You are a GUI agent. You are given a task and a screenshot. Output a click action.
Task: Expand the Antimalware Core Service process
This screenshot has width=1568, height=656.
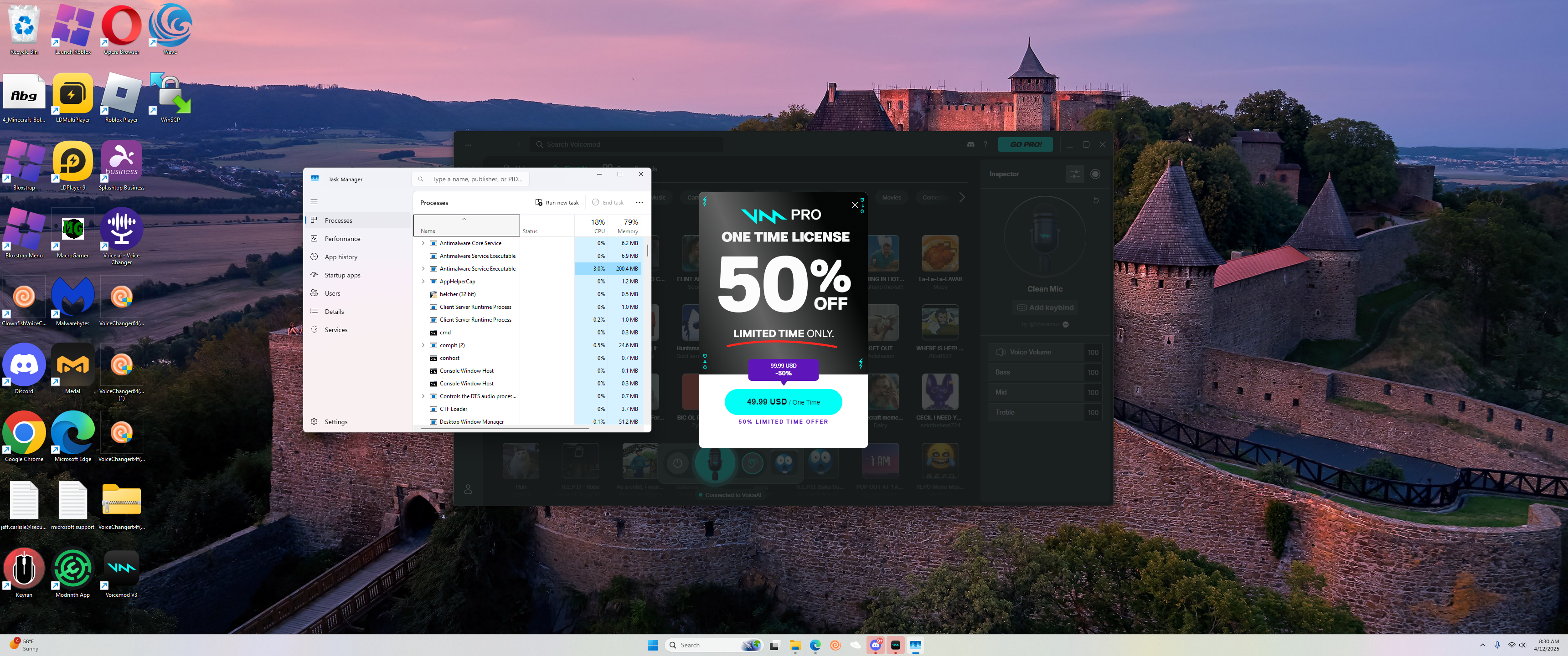(423, 243)
